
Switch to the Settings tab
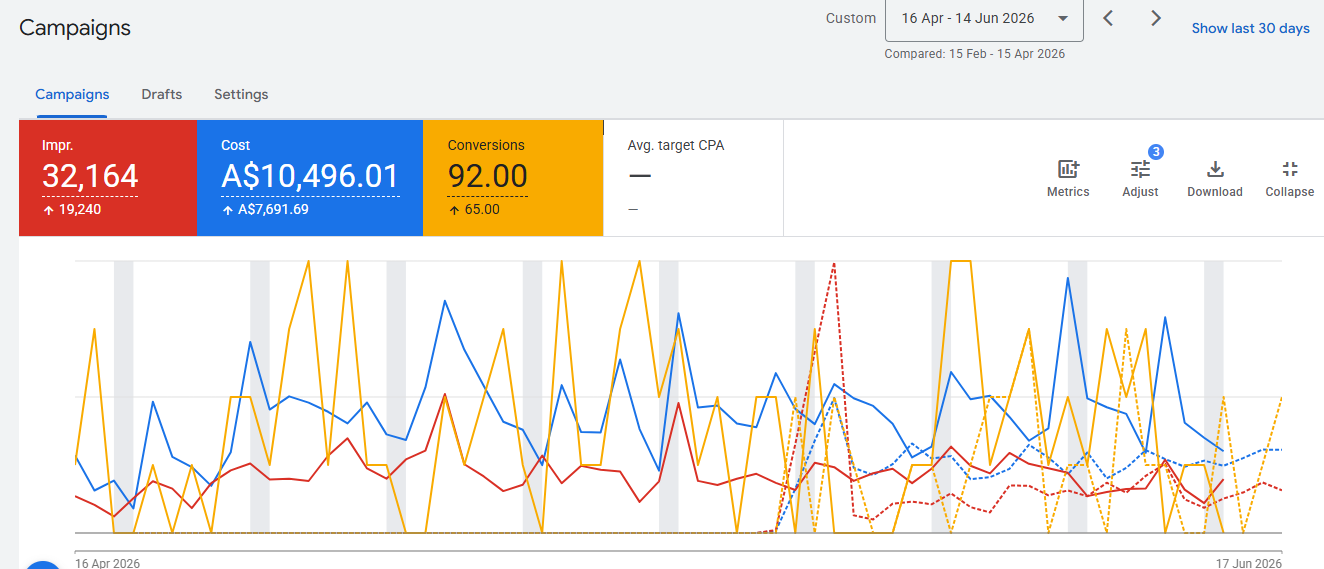pos(241,94)
